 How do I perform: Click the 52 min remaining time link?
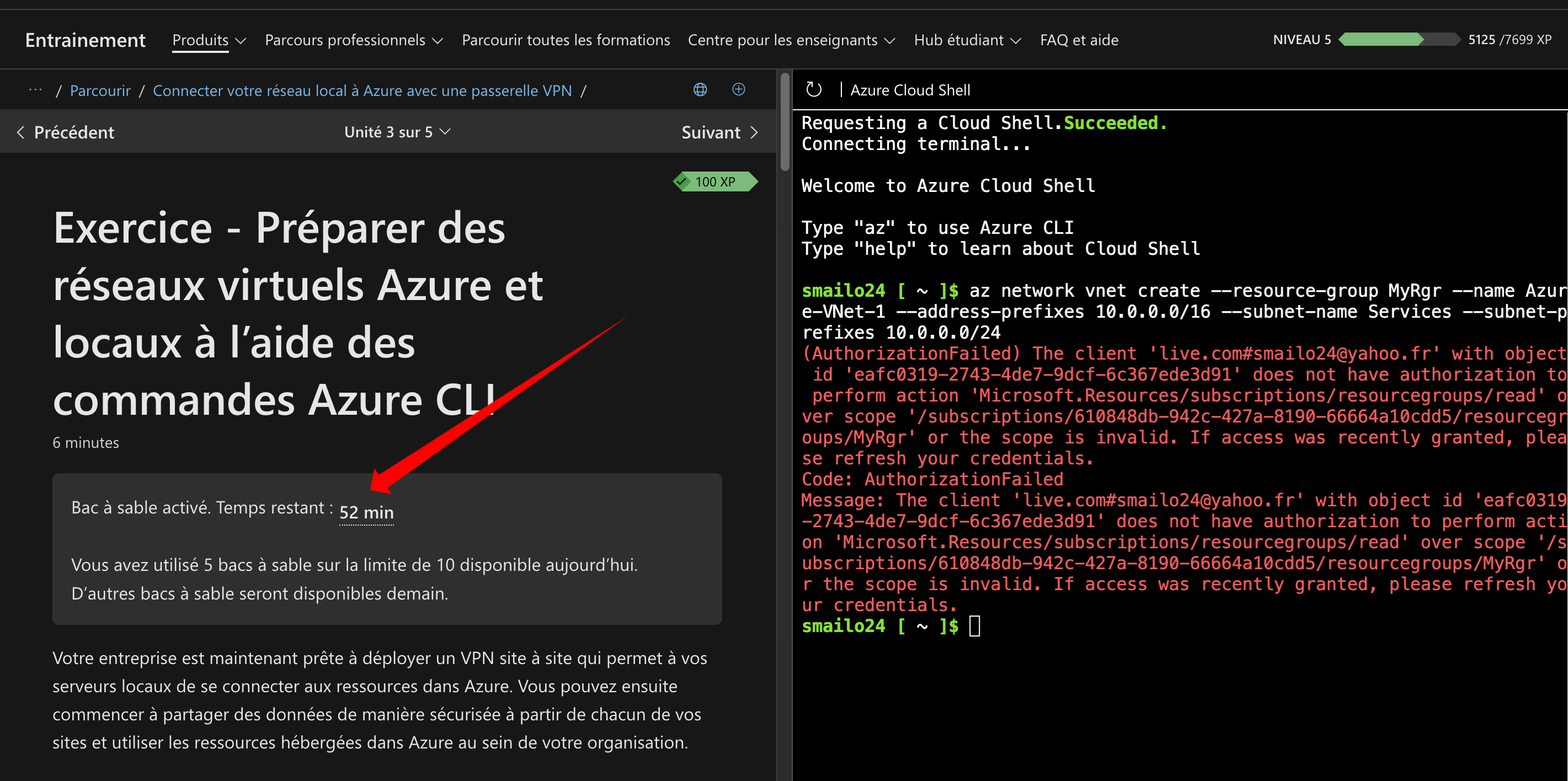click(366, 512)
